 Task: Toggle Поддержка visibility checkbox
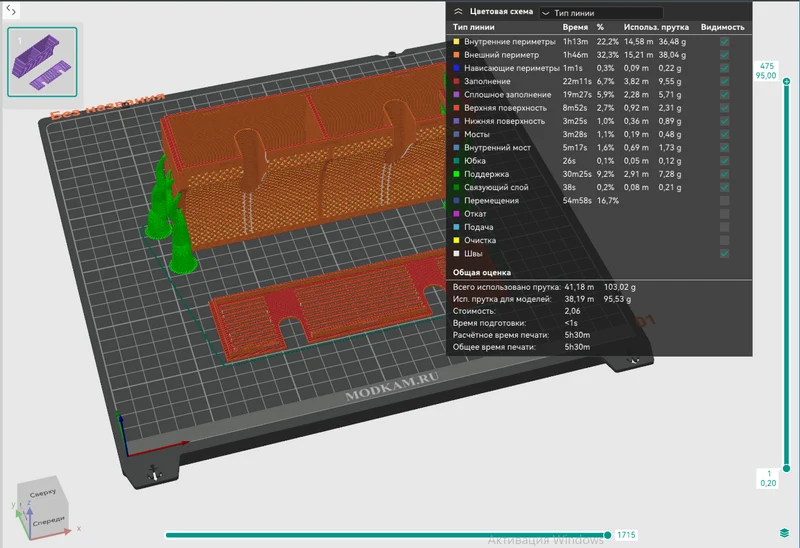(724, 174)
